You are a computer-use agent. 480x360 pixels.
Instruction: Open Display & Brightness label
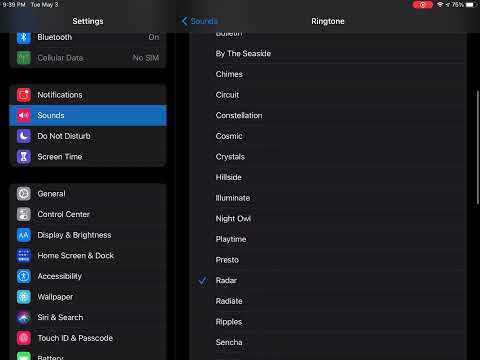tap(74, 235)
